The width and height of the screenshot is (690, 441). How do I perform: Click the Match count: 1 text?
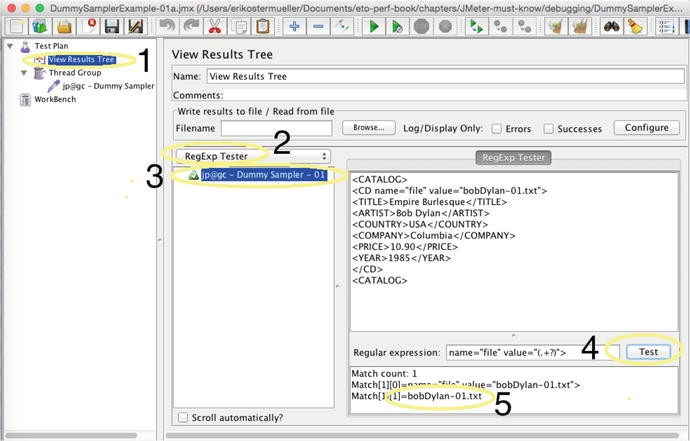click(x=384, y=374)
